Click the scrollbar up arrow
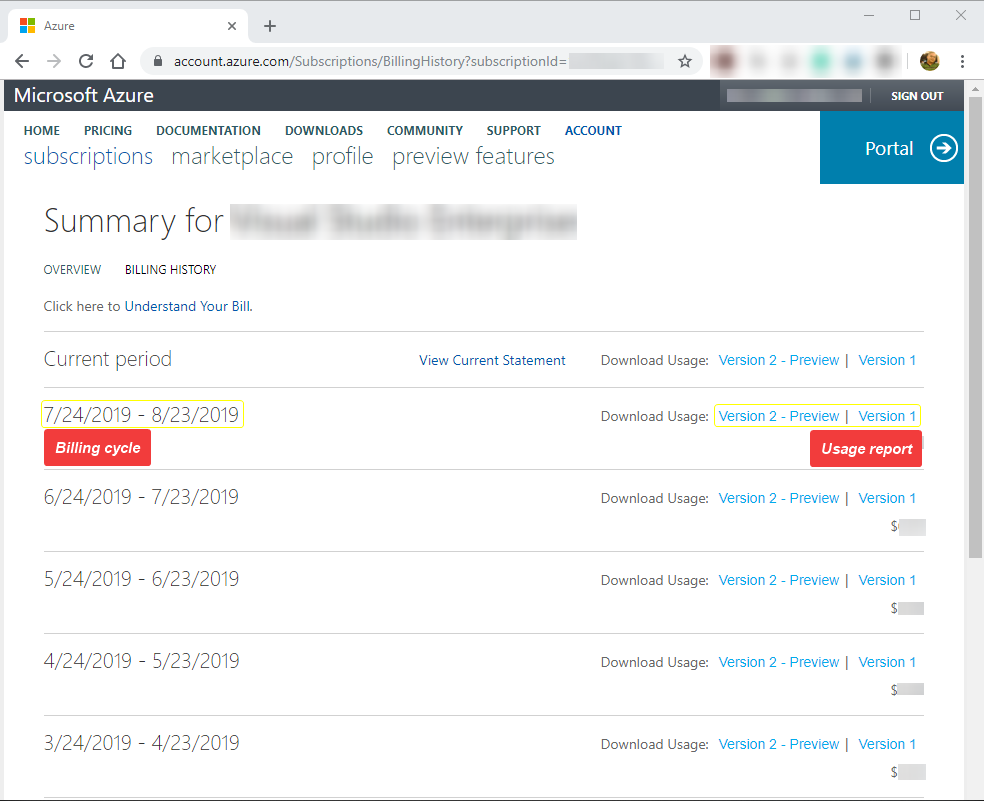The image size is (984, 801). tap(975, 88)
